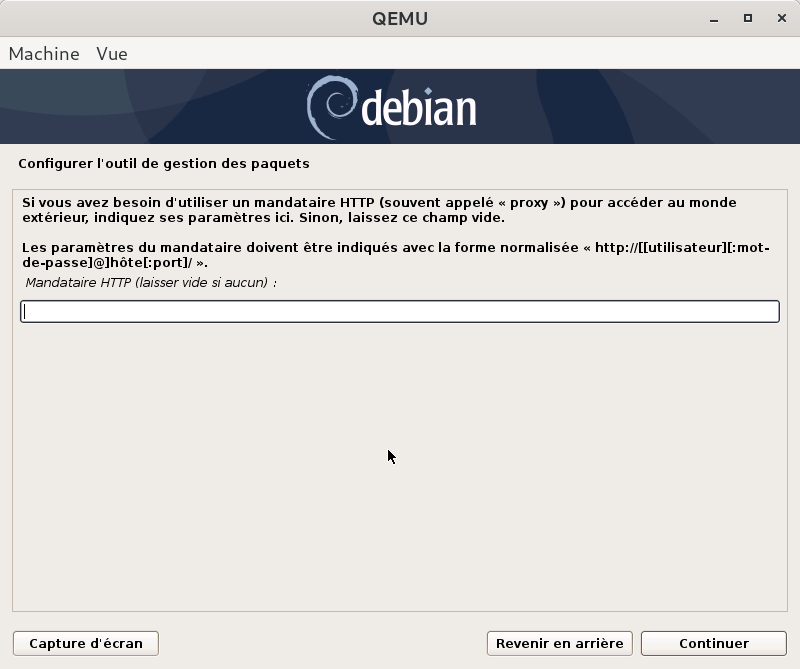800x669 pixels.
Task: Click the QEMU title bar text
Action: 399,18
